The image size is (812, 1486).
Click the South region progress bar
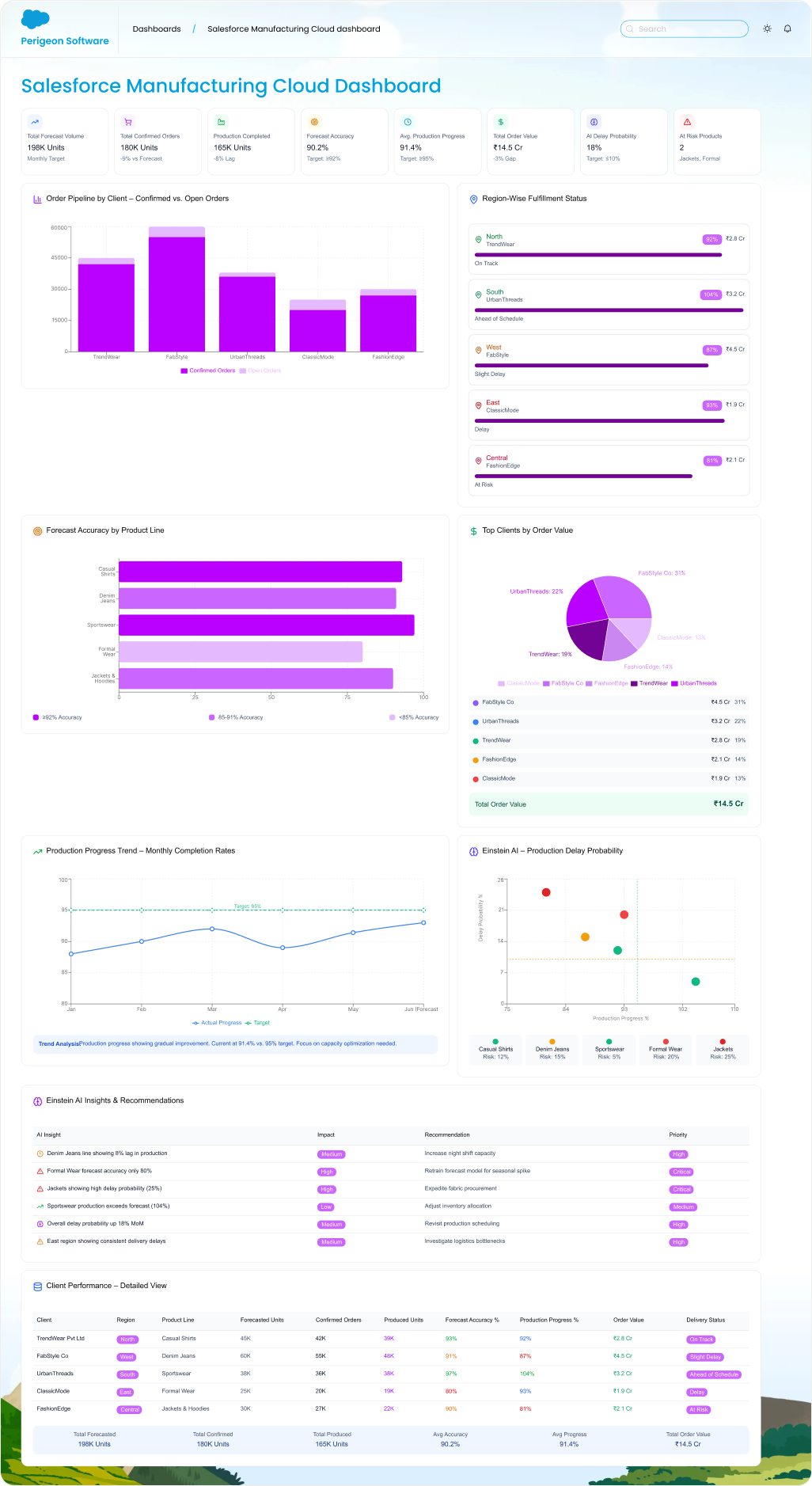tap(609, 310)
